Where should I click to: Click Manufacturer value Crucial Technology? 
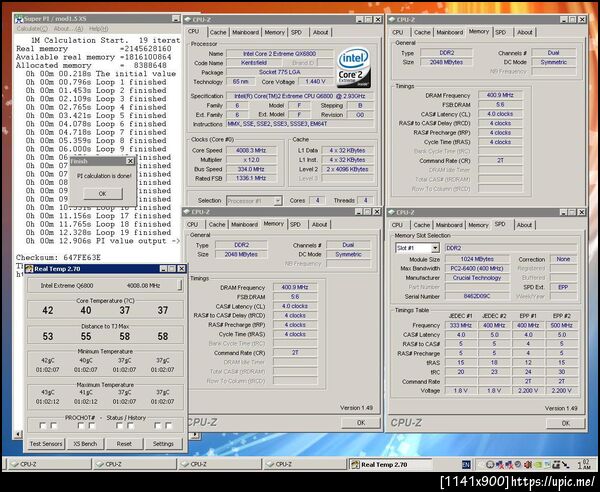coord(477,278)
